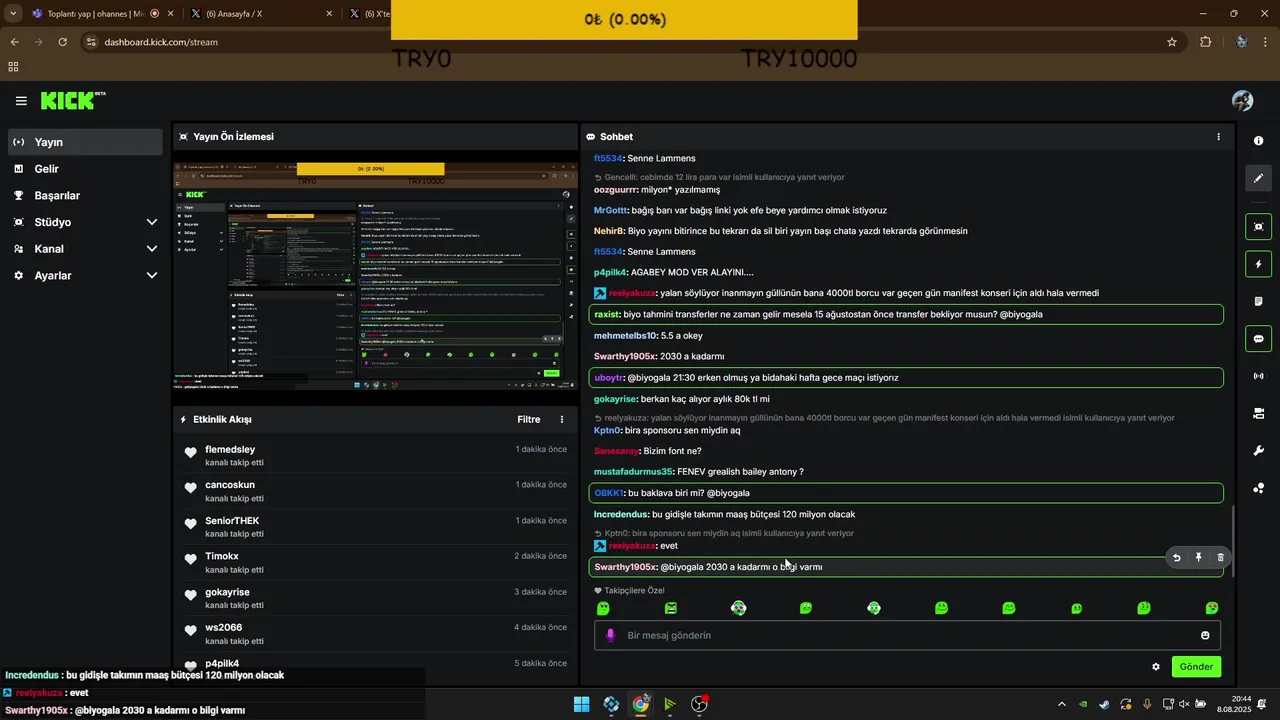1280x720 pixels.
Task: Send the message with the Gönder button
Action: point(1196,667)
